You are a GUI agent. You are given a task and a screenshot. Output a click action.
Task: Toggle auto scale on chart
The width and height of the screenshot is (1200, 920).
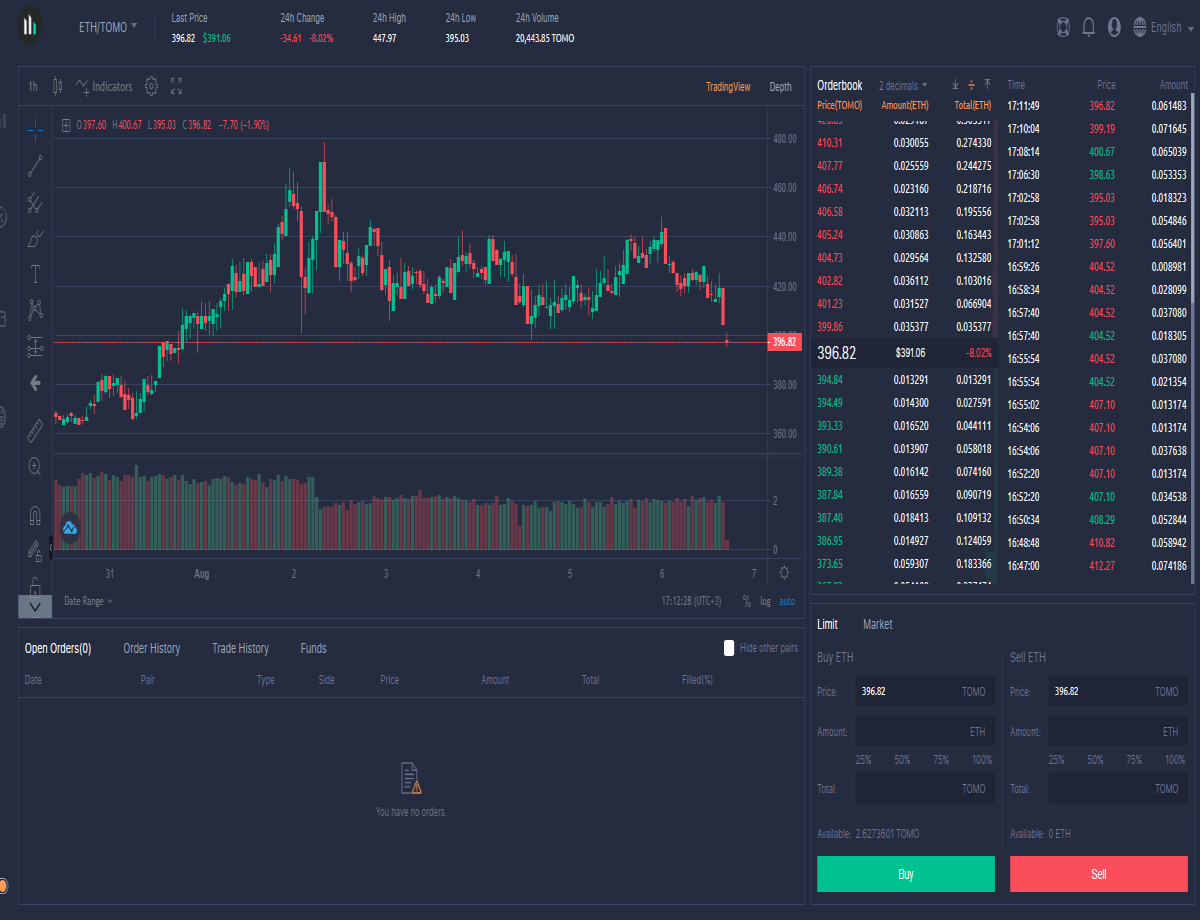click(x=787, y=601)
